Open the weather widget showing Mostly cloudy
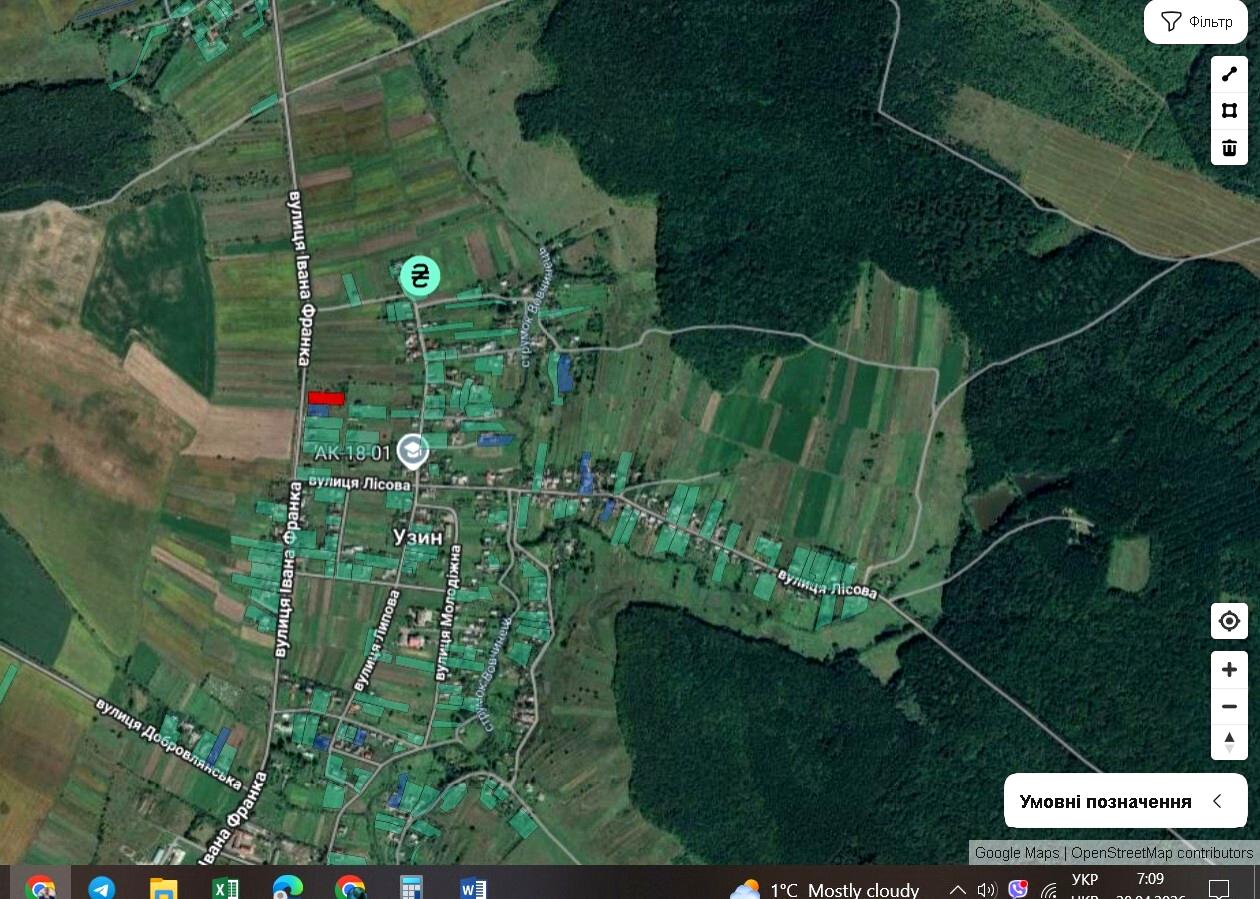 coord(825,889)
